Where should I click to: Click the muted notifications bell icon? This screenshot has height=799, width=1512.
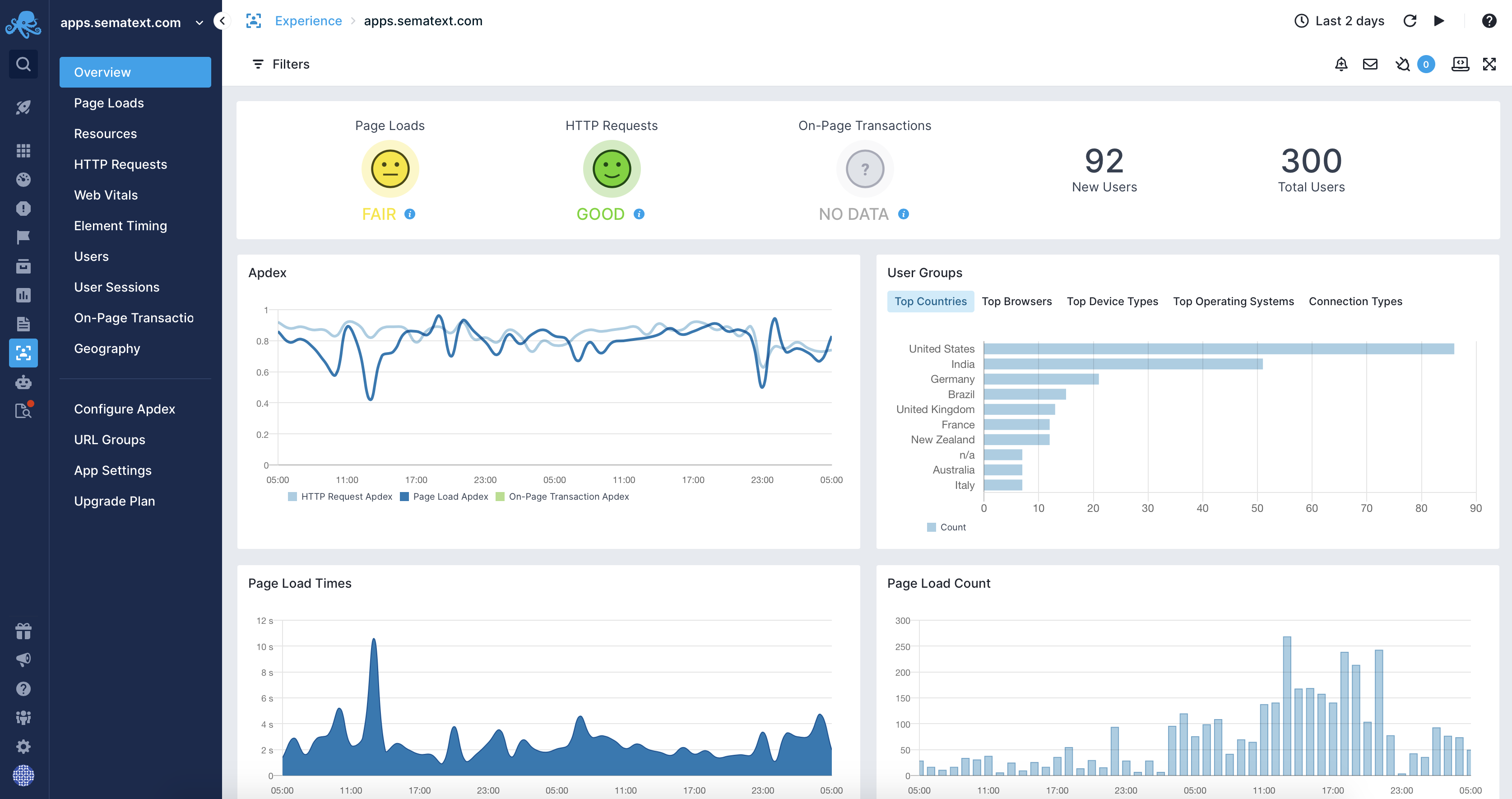1402,64
